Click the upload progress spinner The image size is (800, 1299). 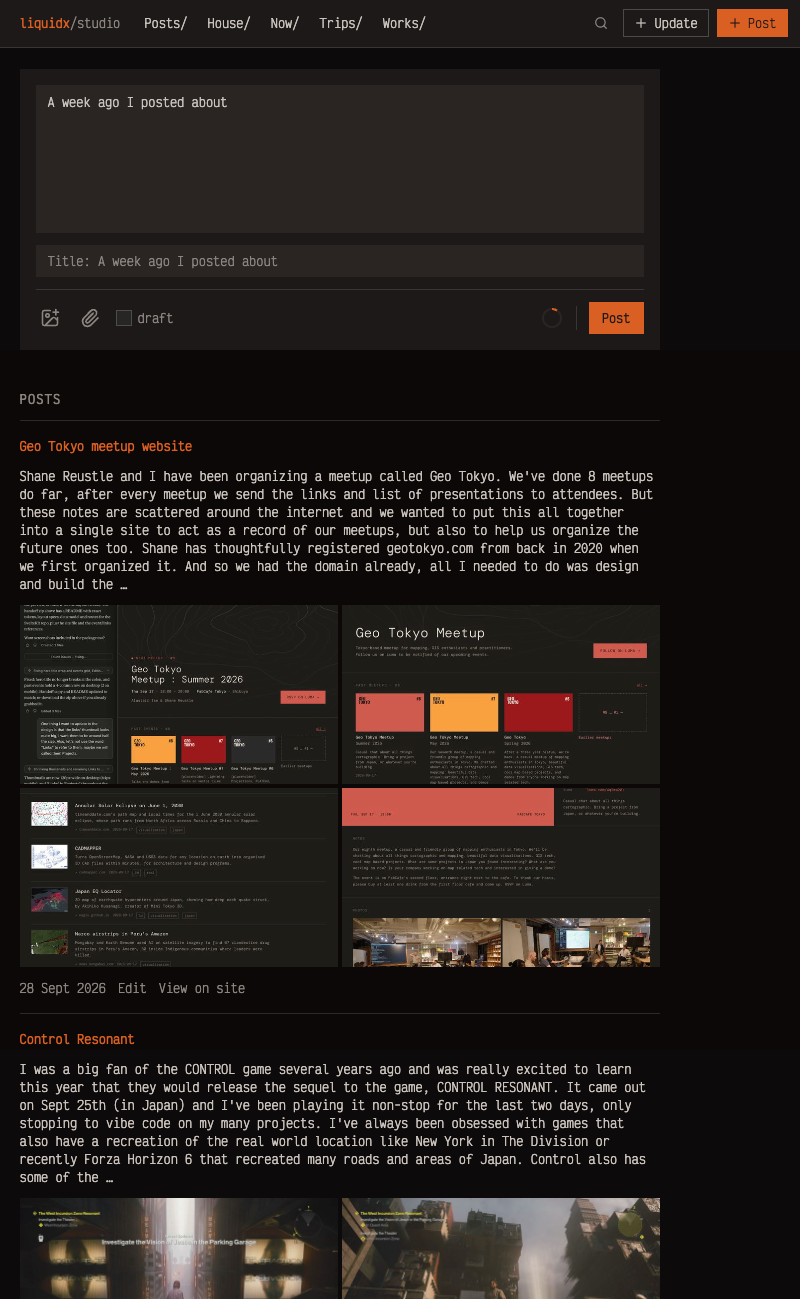[x=552, y=318]
